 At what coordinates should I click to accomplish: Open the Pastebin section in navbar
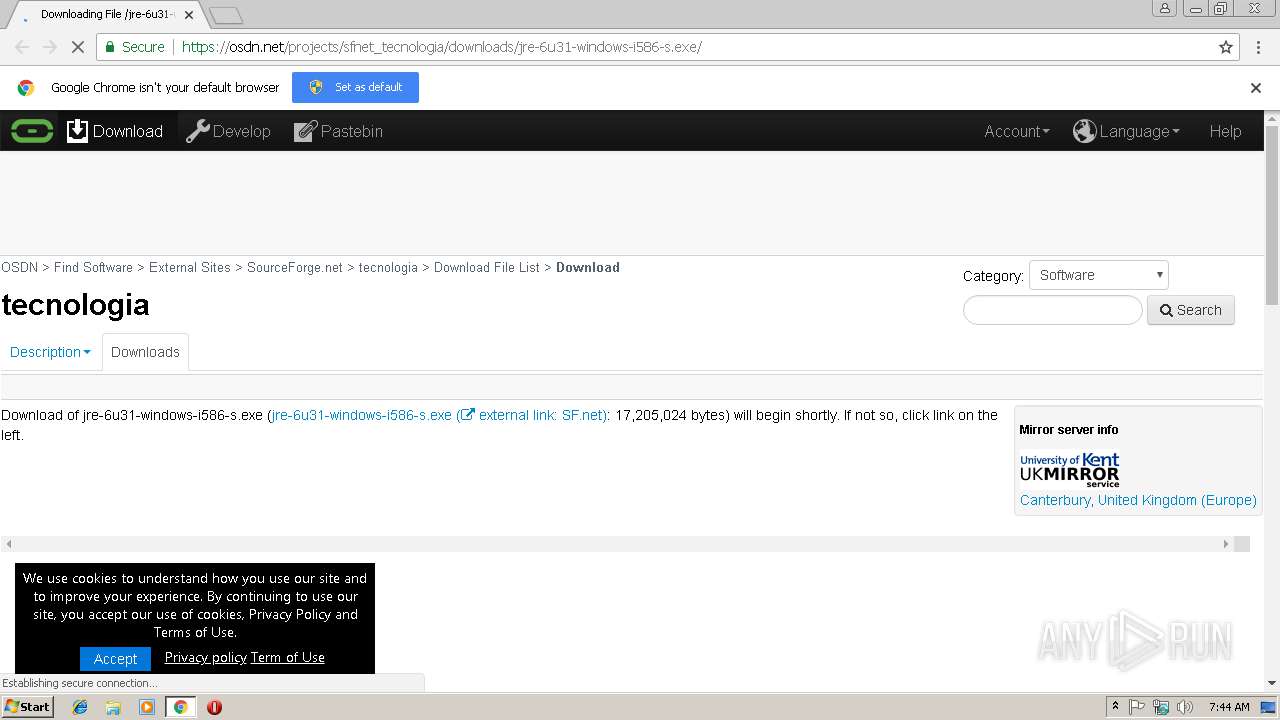[x=338, y=131]
